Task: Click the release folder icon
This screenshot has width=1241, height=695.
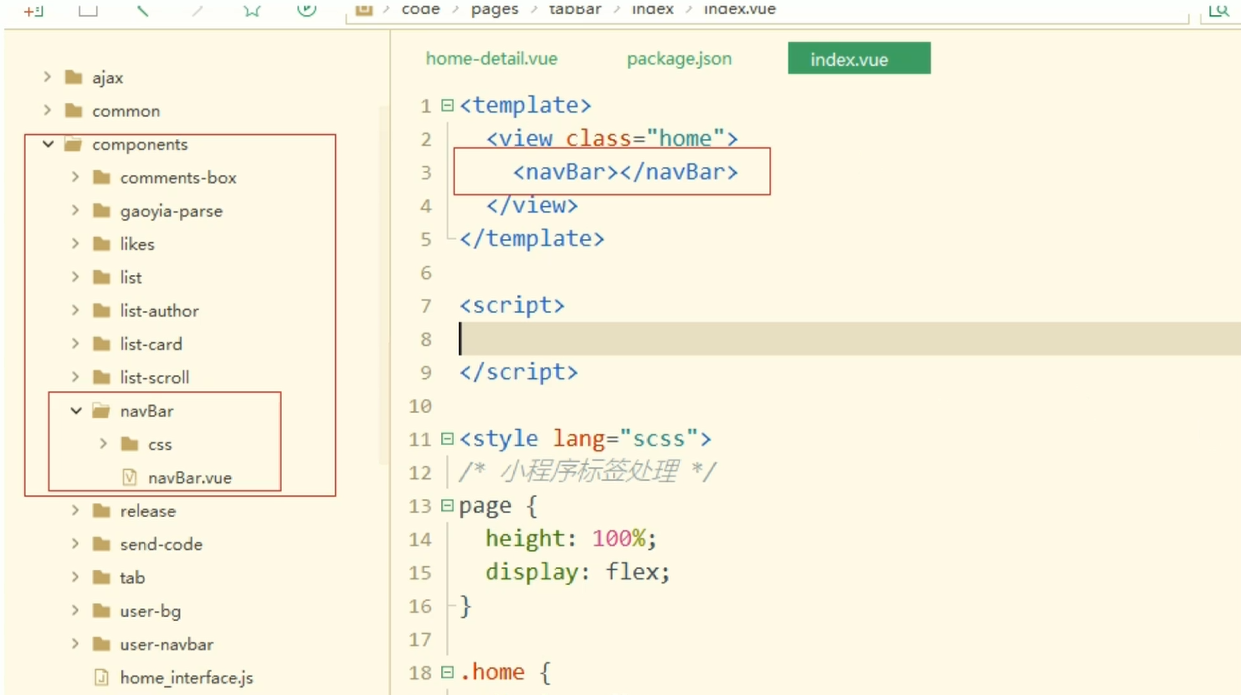Action: pos(101,511)
